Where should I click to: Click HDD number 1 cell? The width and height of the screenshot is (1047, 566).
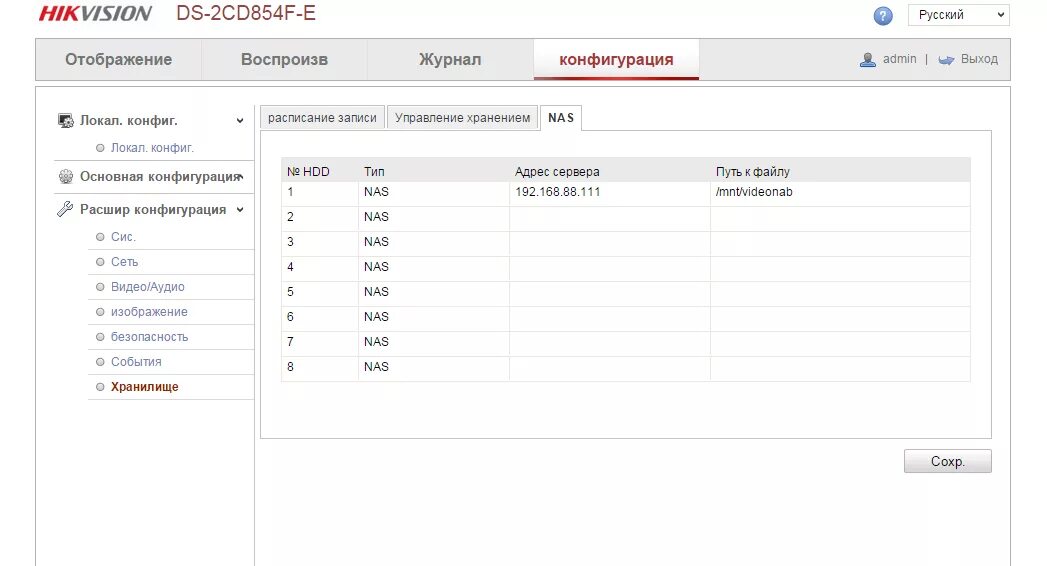pyautogui.click(x=320, y=192)
